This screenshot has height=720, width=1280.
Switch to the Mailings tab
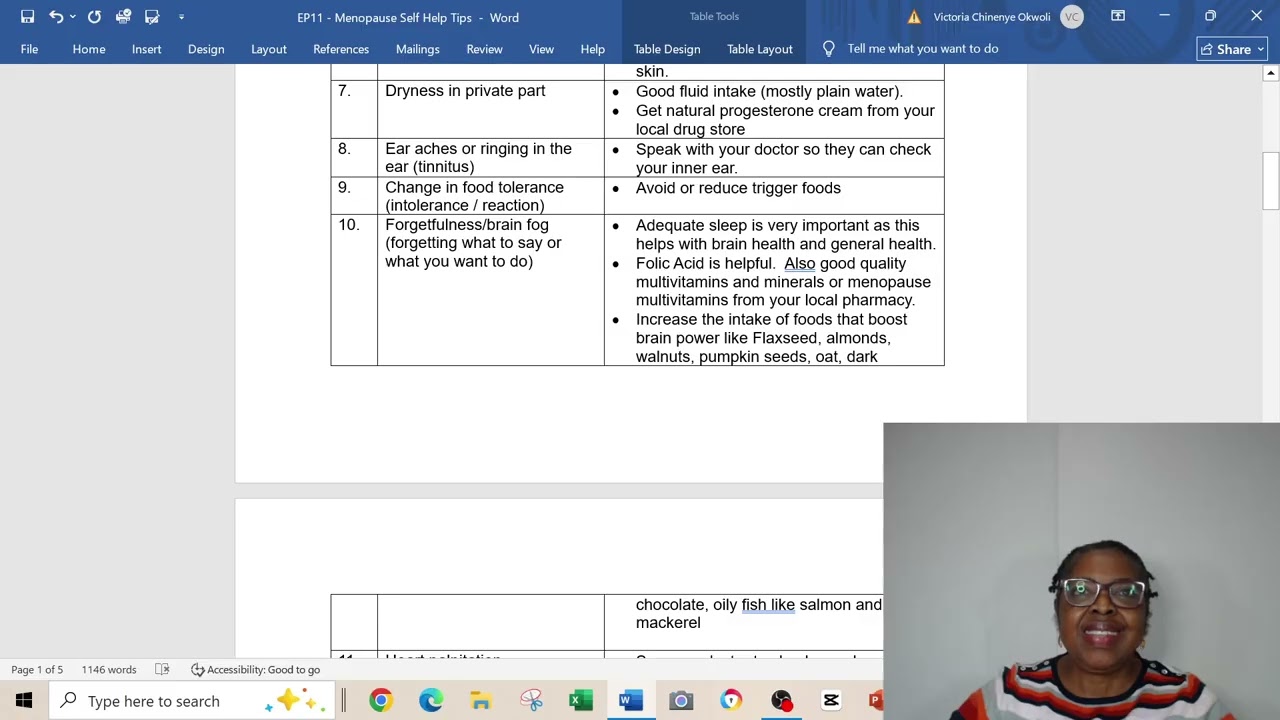(417, 49)
